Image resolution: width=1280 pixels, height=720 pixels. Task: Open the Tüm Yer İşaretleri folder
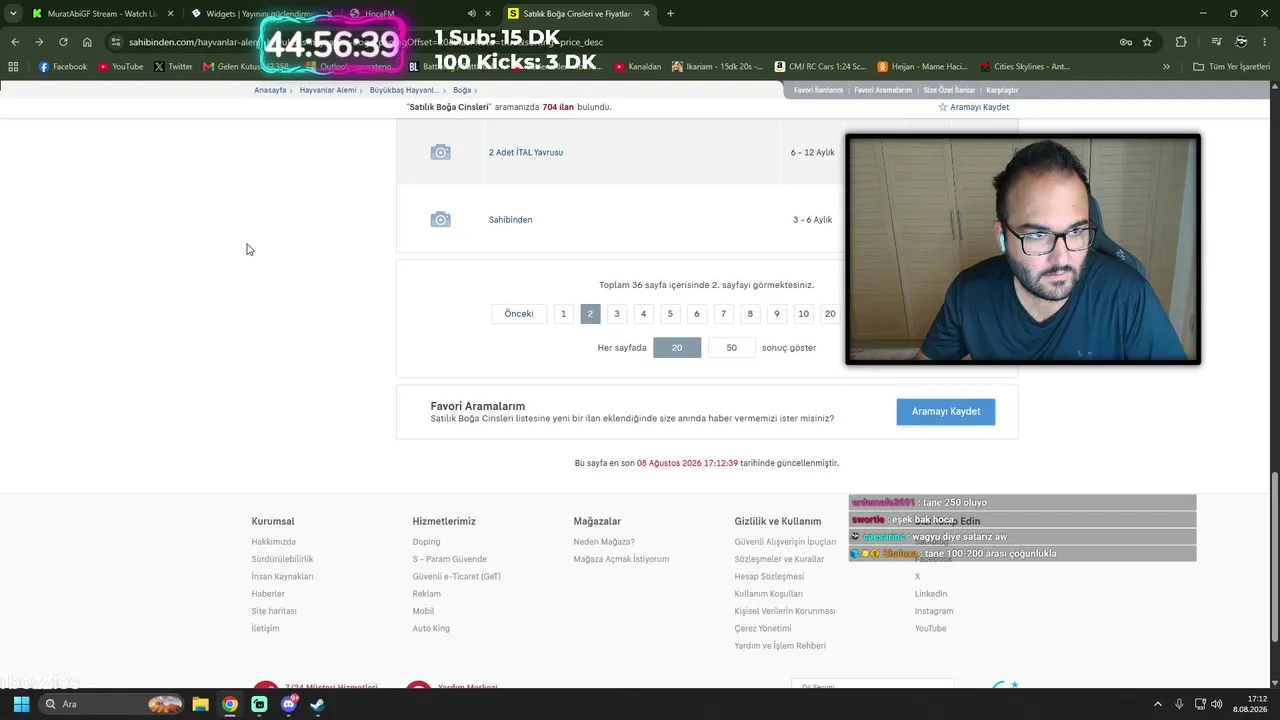click(1231, 67)
